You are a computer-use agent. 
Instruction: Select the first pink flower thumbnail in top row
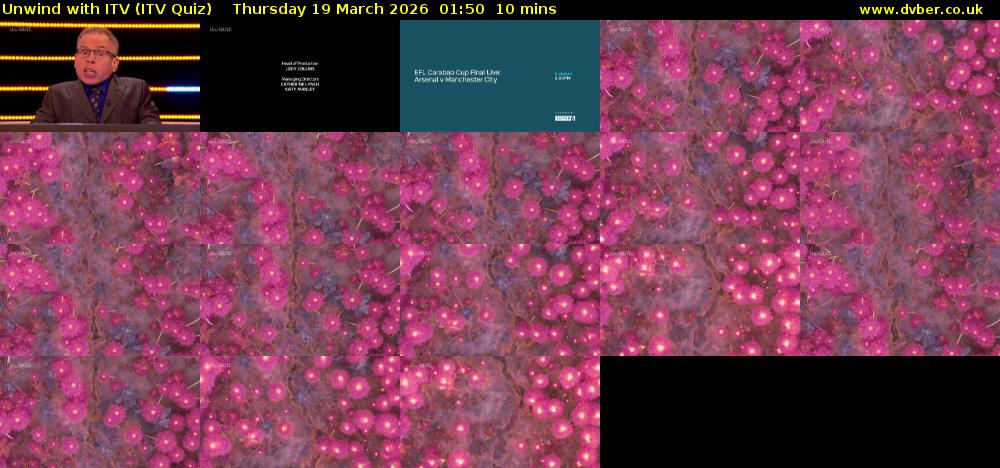pos(700,76)
